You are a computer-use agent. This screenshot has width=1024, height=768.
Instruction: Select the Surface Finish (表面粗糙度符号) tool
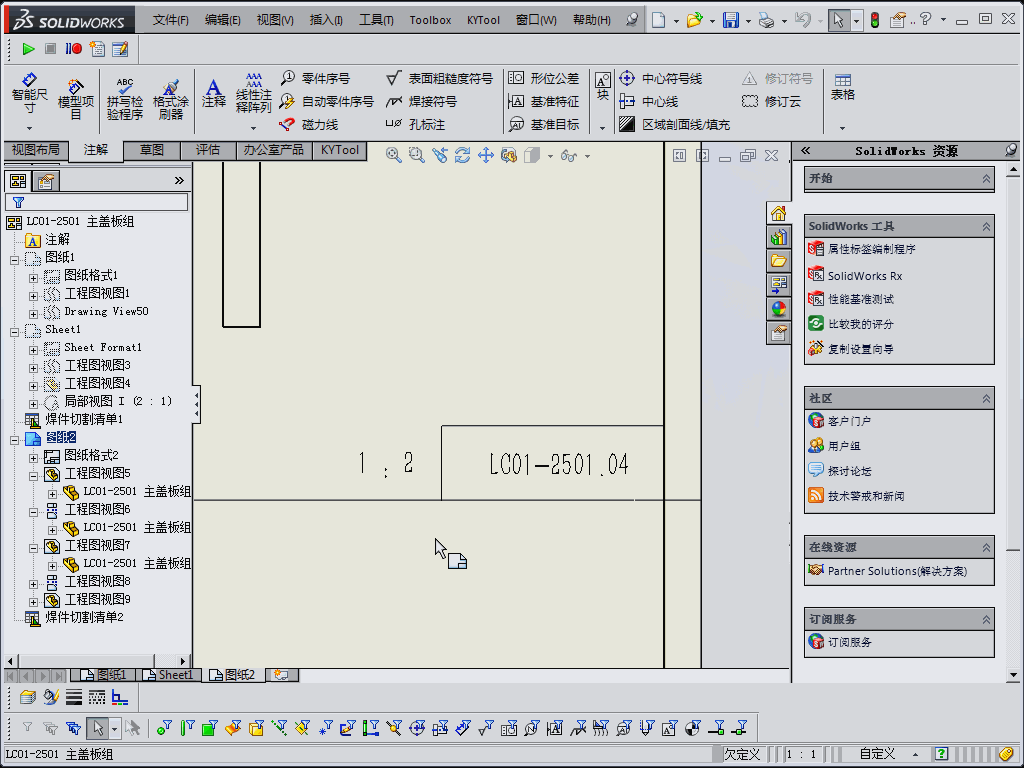pos(440,78)
